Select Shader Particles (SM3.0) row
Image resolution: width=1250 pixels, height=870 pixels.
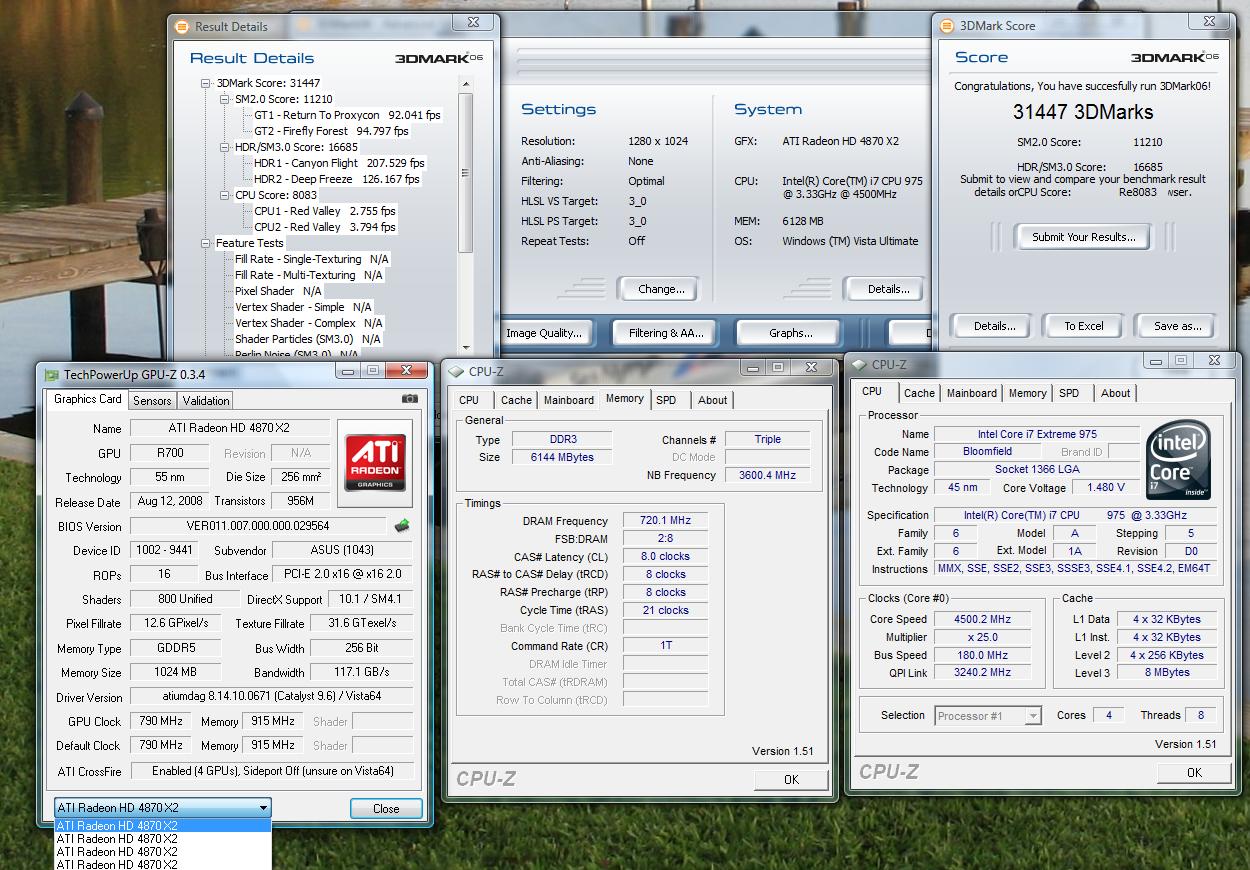(308, 339)
